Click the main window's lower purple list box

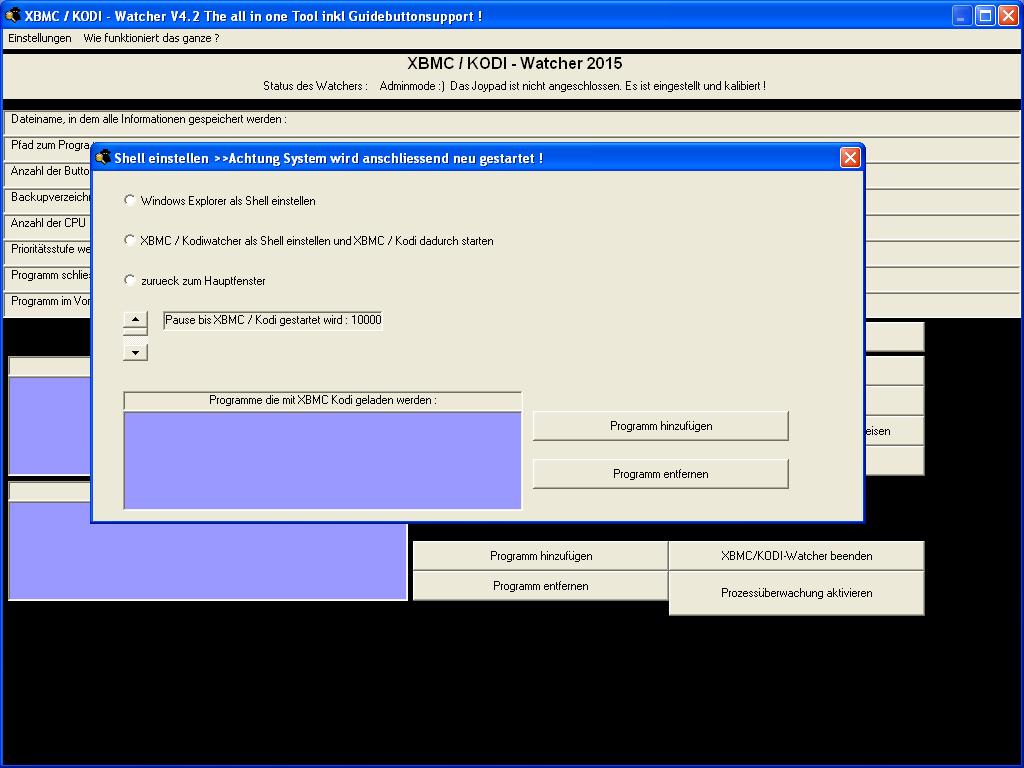click(208, 562)
